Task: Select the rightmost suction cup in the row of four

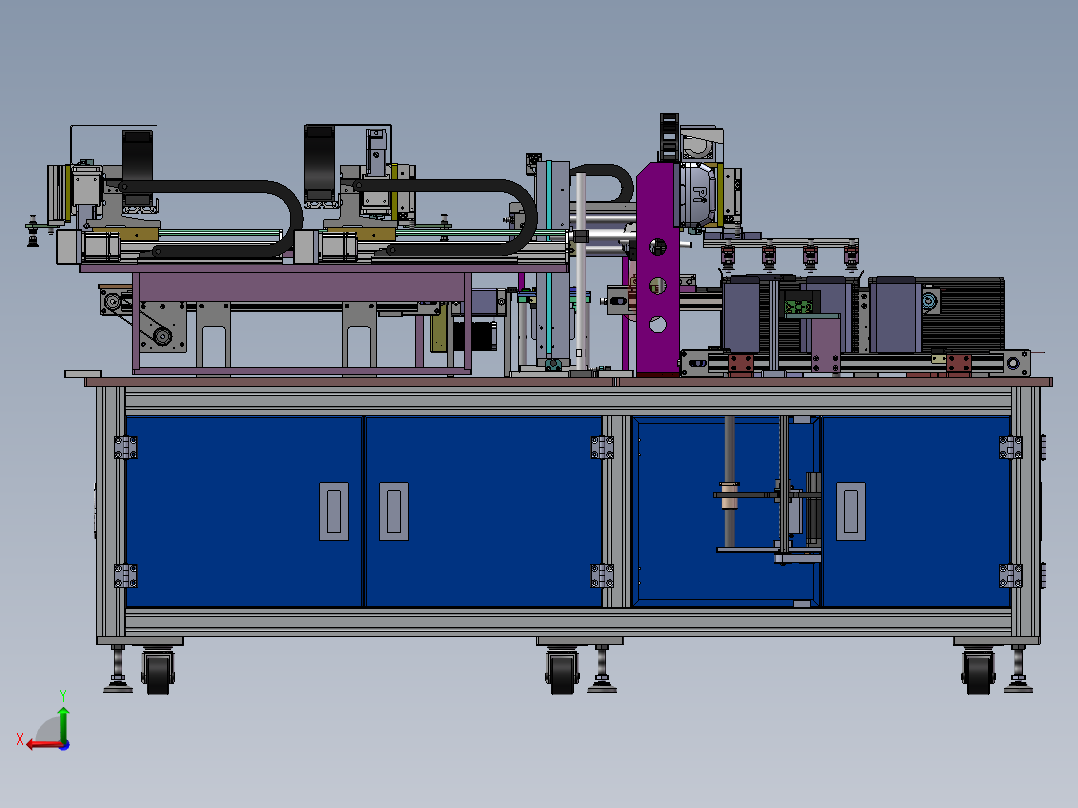Action: [x=851, y=257]
